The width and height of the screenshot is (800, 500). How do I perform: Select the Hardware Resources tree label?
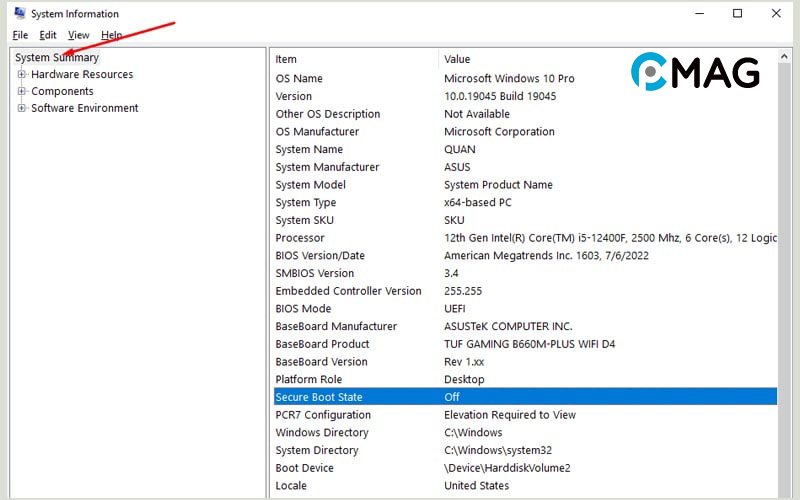(82, 74)
